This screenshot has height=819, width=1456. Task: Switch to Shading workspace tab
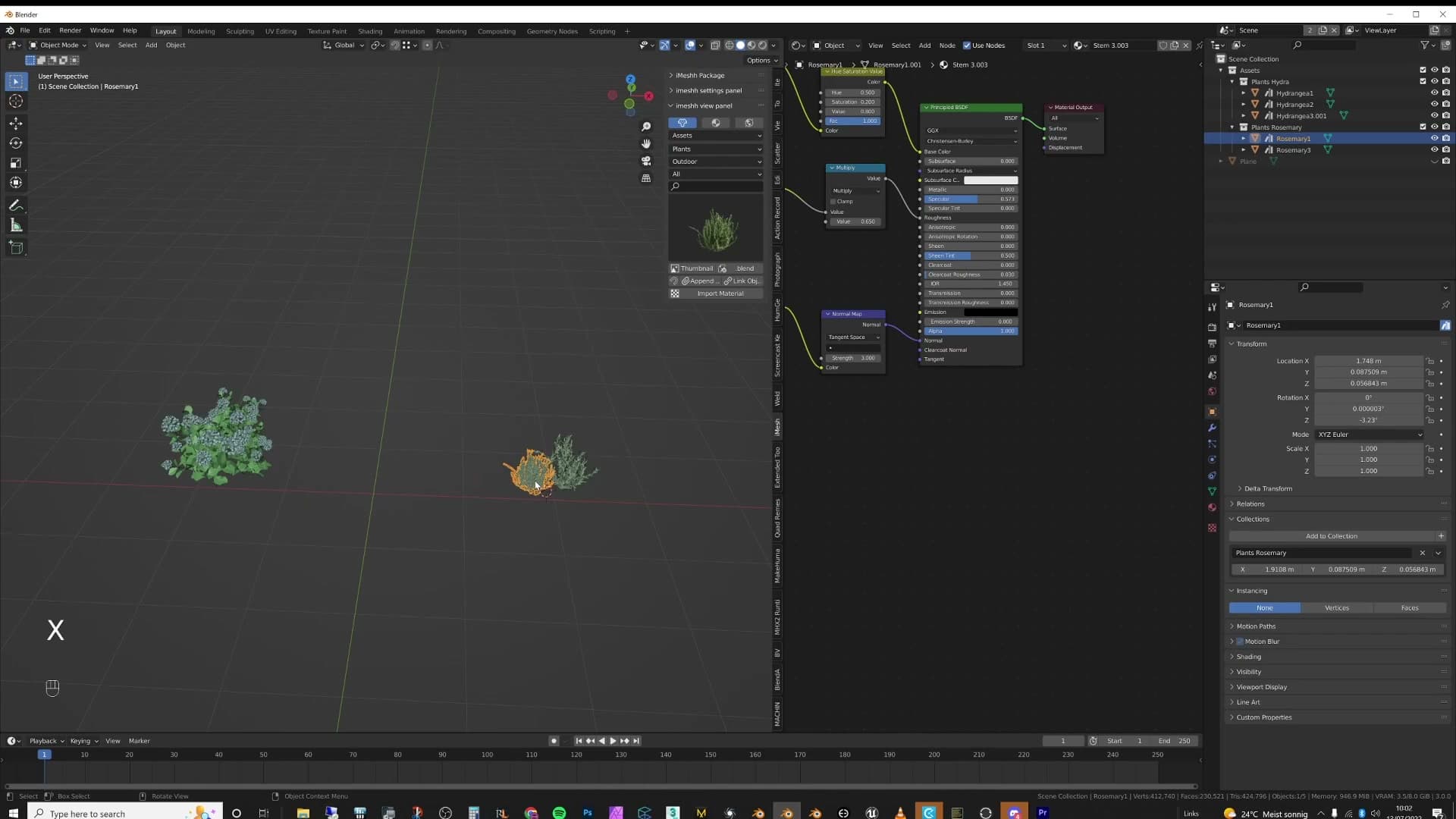[x=370, y=31]
